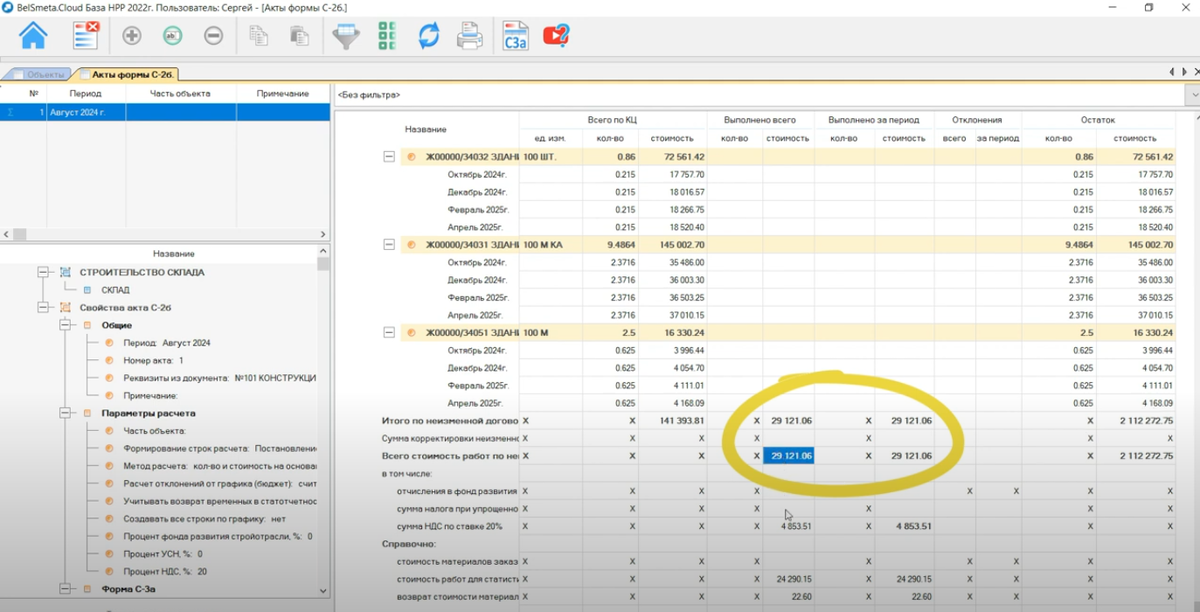Open the red video help icon
This screenshot has width=1200, height=612.
tap(556, 36)
